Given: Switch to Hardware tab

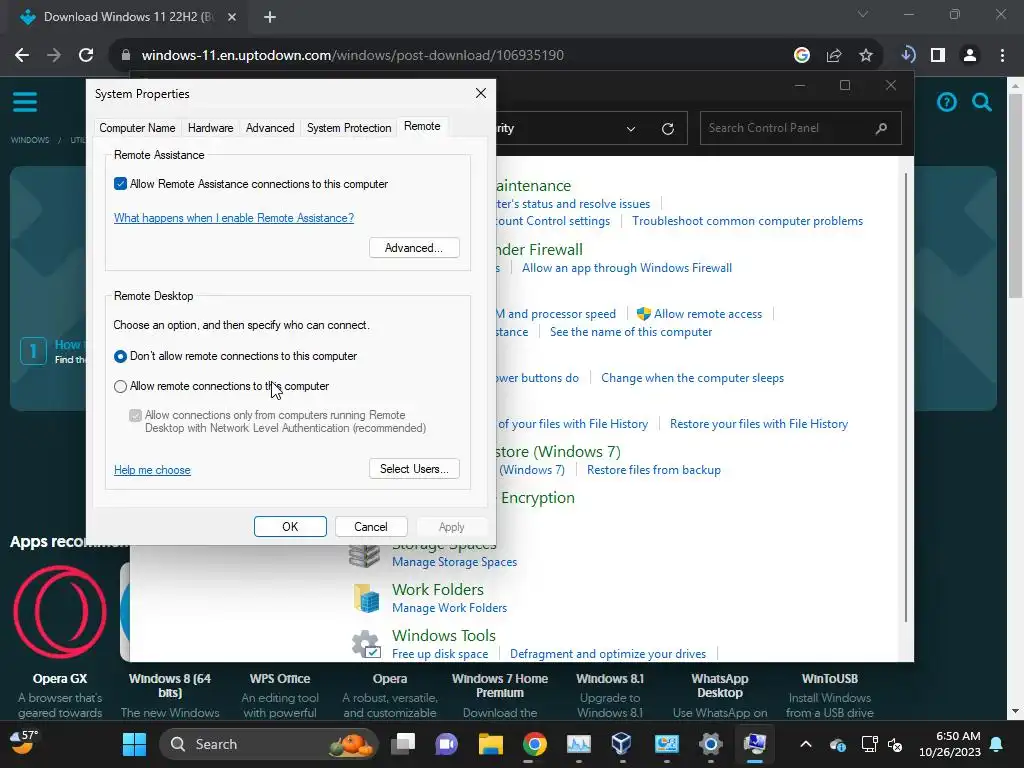Looking at the screenshot, I should pyautogui.click(x=210, y=128).
